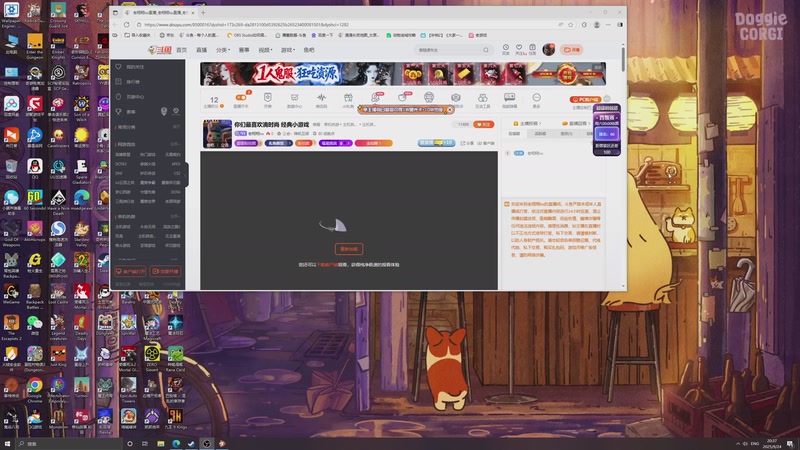Open WeChat desktop shortcut

coord(35,326)
